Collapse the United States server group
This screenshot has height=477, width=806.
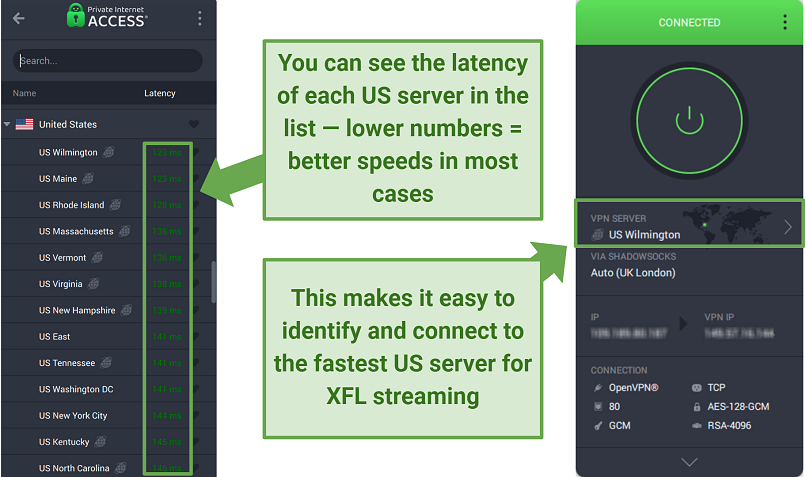[7, 124]
